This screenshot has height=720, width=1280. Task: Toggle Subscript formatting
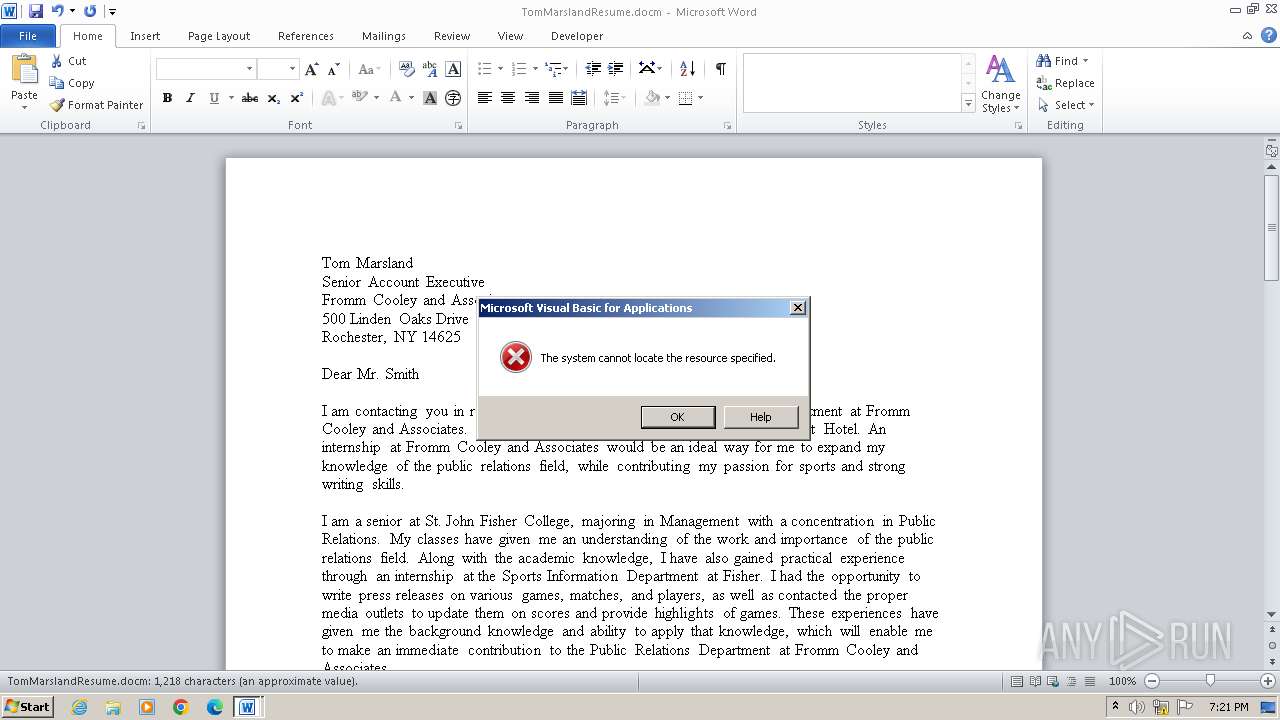tap(274, 98)
